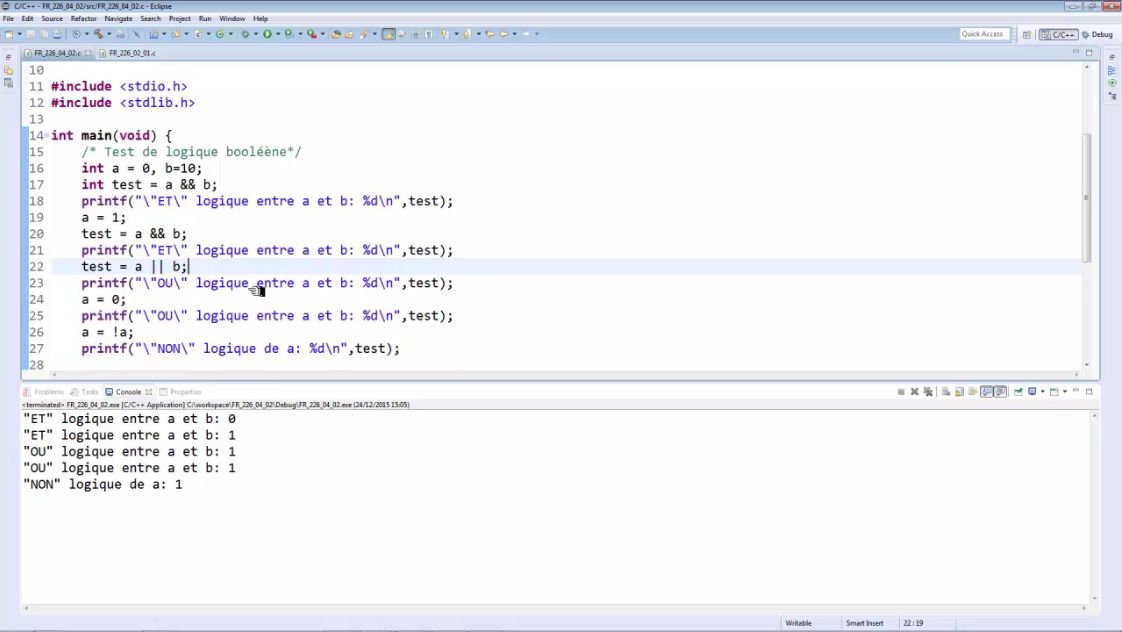Click the Clear Console icon
Viewport: 1122px width, 632px height.
coord(946,392)
